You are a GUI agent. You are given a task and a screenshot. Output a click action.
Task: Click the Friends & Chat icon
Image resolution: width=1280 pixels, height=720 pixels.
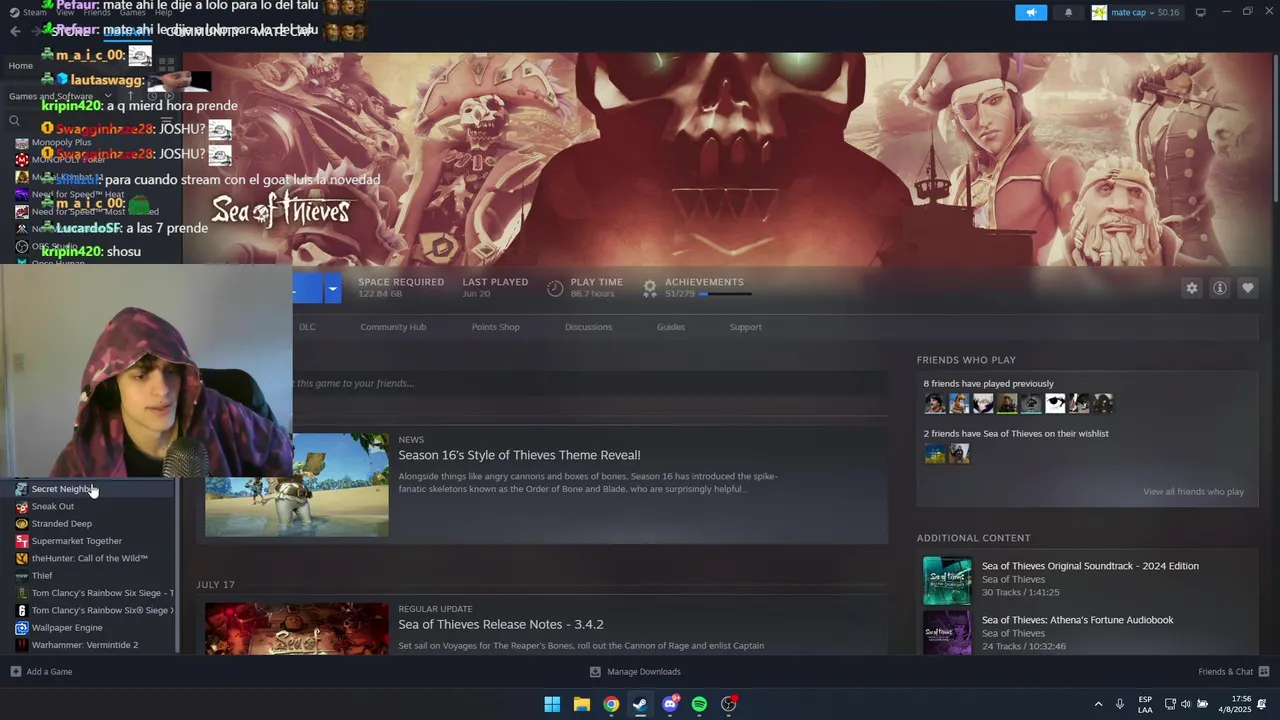[x=1264, y=672]
